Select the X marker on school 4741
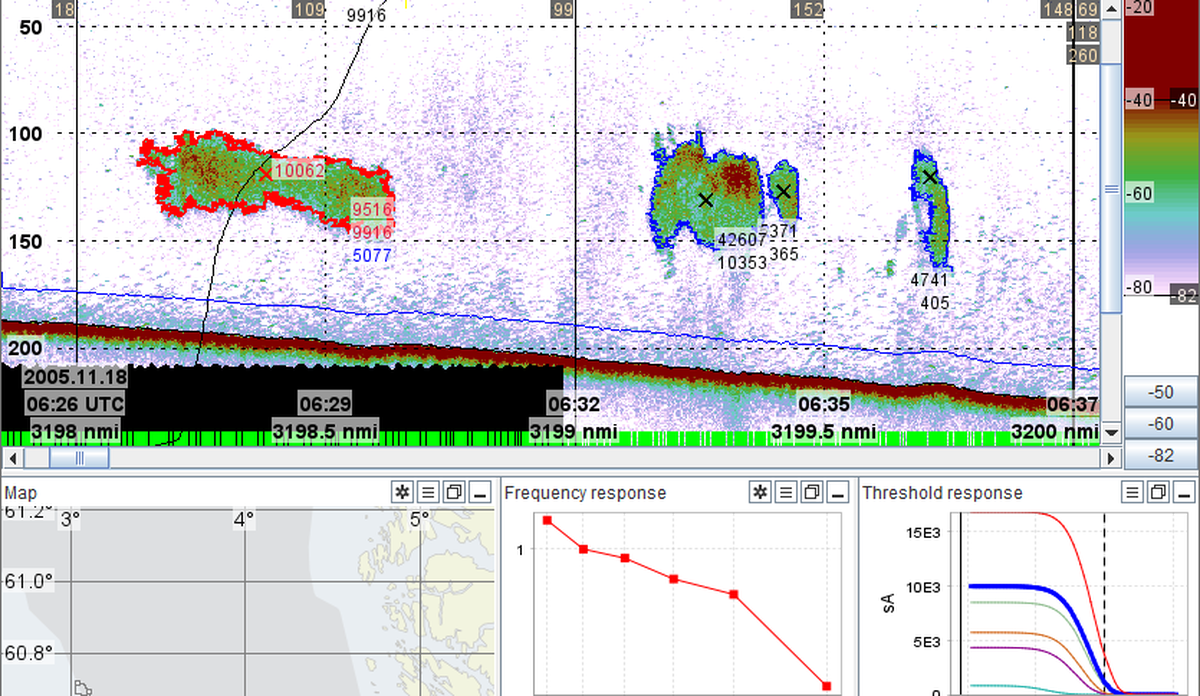1200x696 pixels. point(929,177)
